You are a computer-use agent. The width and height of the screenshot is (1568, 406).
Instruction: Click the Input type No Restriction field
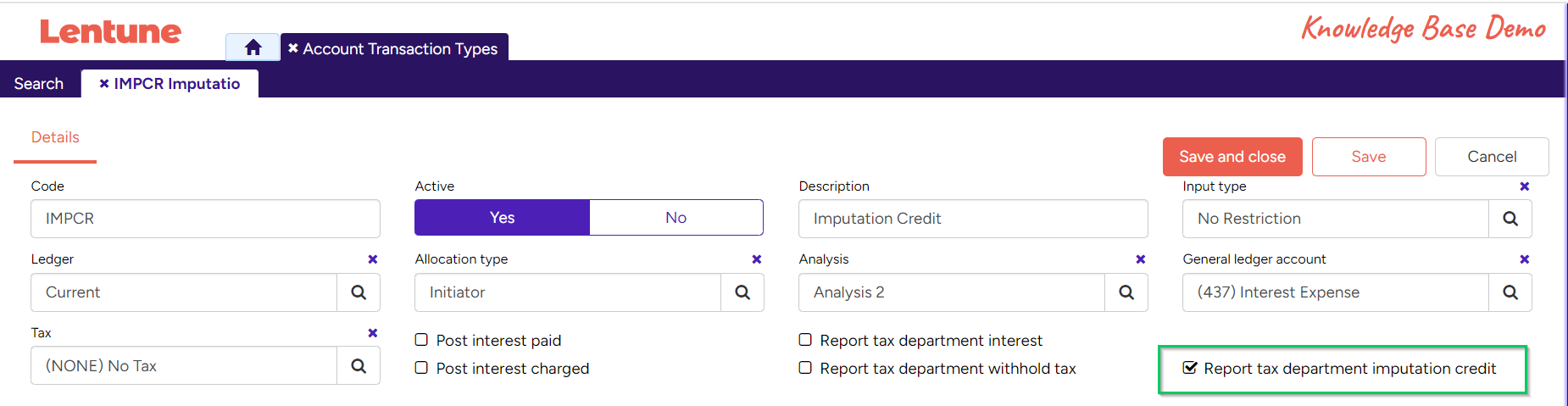1336,219
